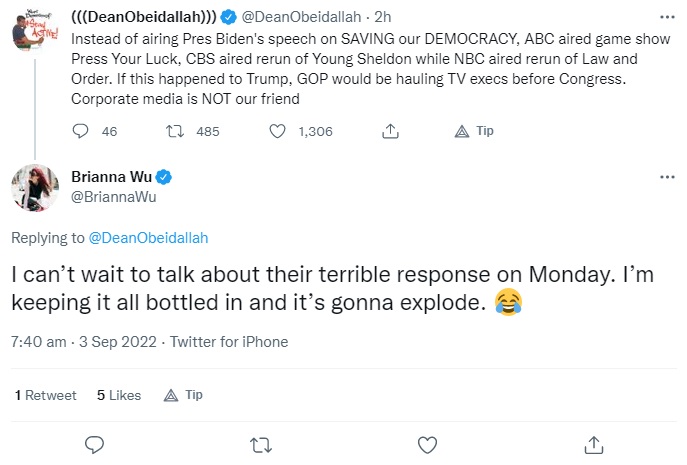
Task: Open more options on Brianna Wu's tweet
Action: pos(667,177)
